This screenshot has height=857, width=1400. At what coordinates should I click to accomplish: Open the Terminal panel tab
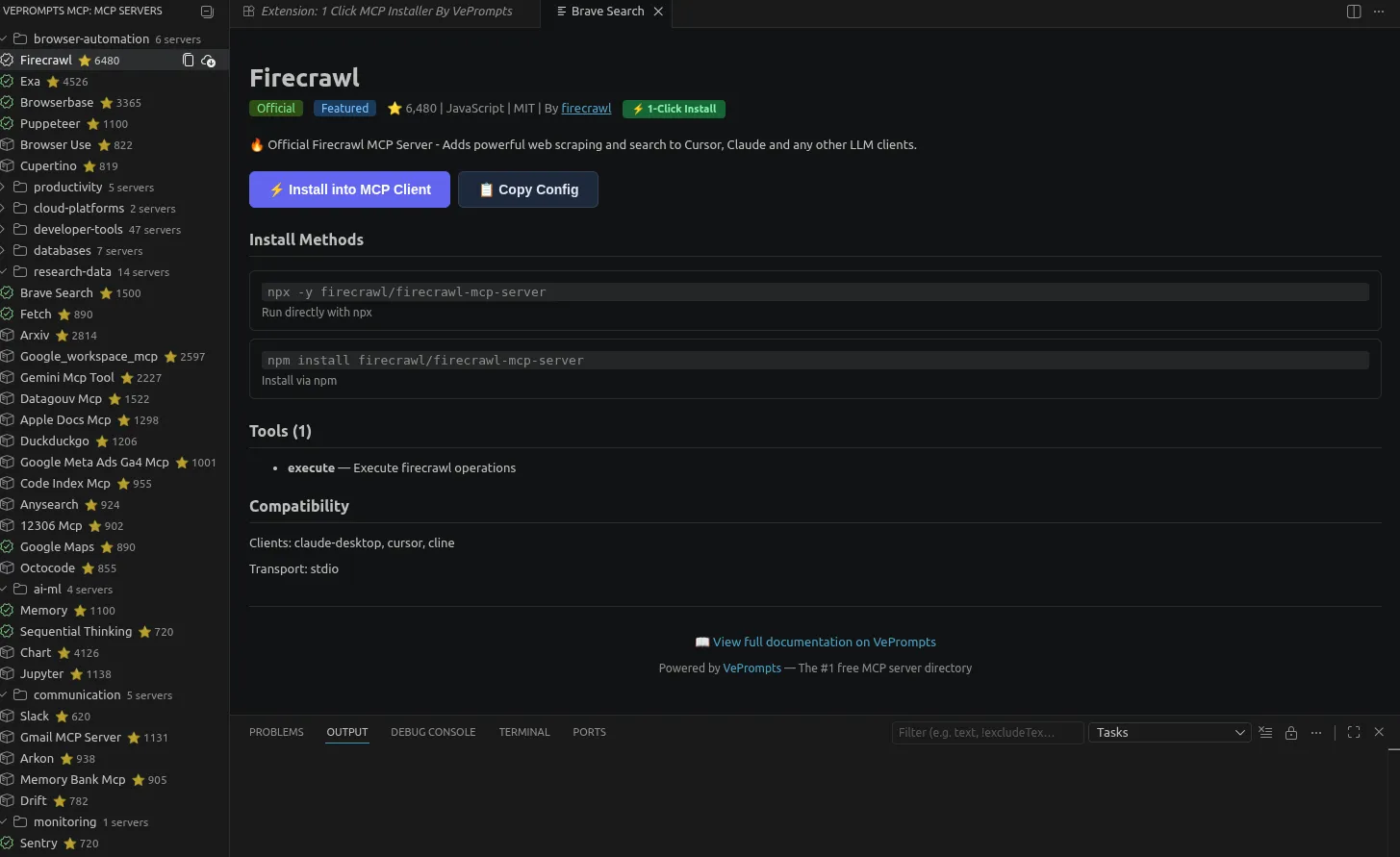pos(524,733)
